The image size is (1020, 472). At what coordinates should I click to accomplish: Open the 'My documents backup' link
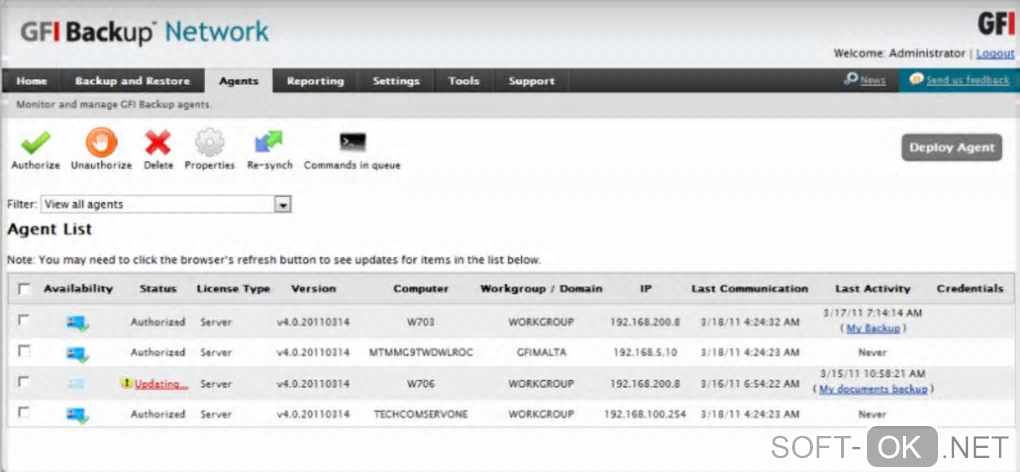[x=873, y=389]
